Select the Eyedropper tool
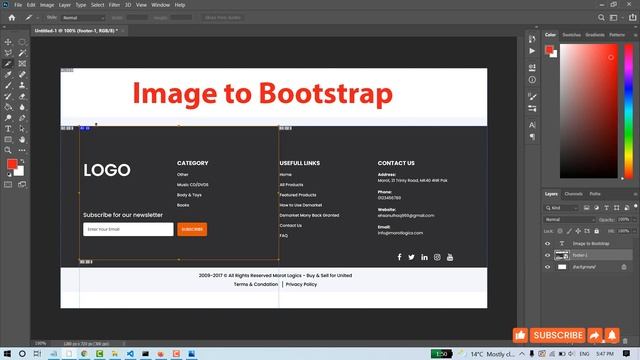The height and width of the screenshot is (360, 640). click(8, 74)
